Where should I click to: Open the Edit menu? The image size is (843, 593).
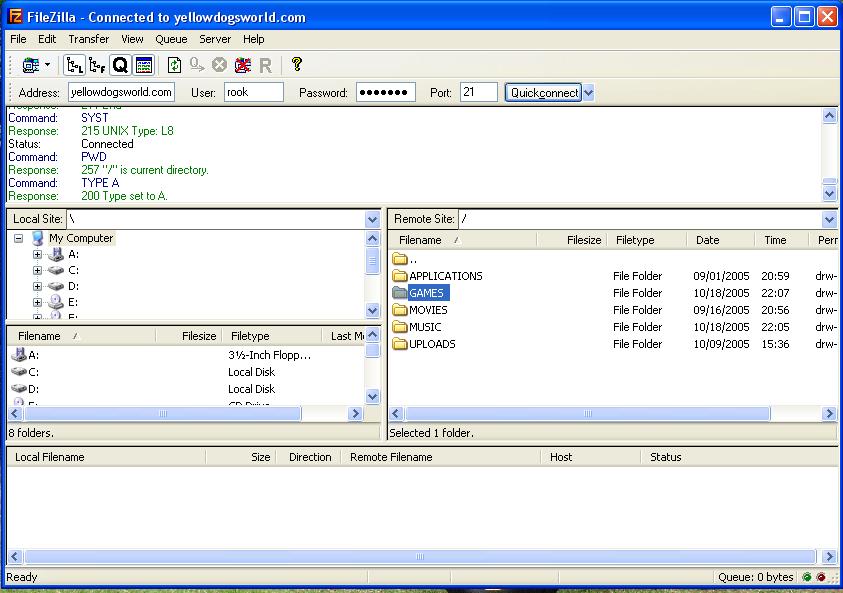pos(47,39)
